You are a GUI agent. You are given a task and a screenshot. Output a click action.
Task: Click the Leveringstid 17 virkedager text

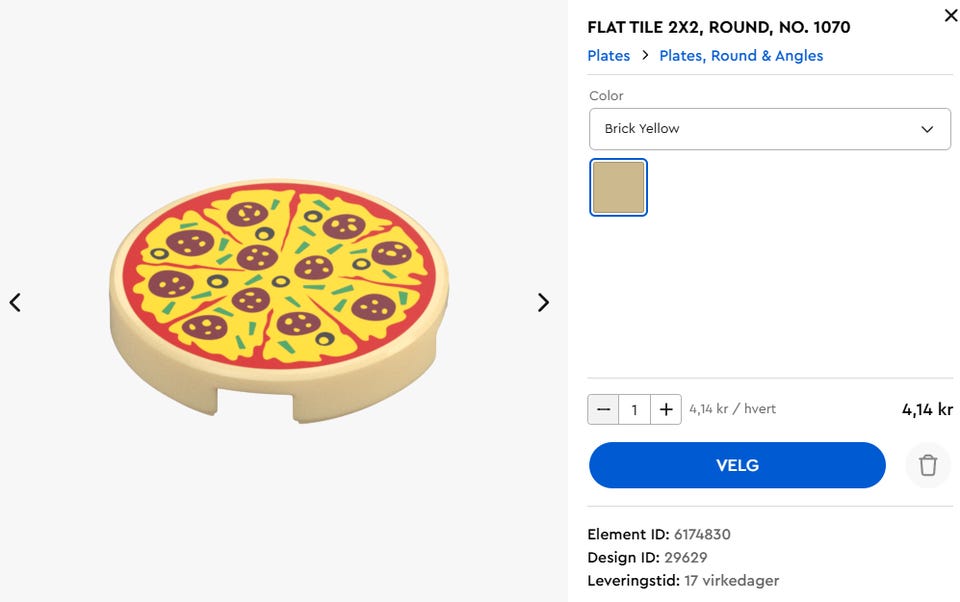(x=683, y=580)
